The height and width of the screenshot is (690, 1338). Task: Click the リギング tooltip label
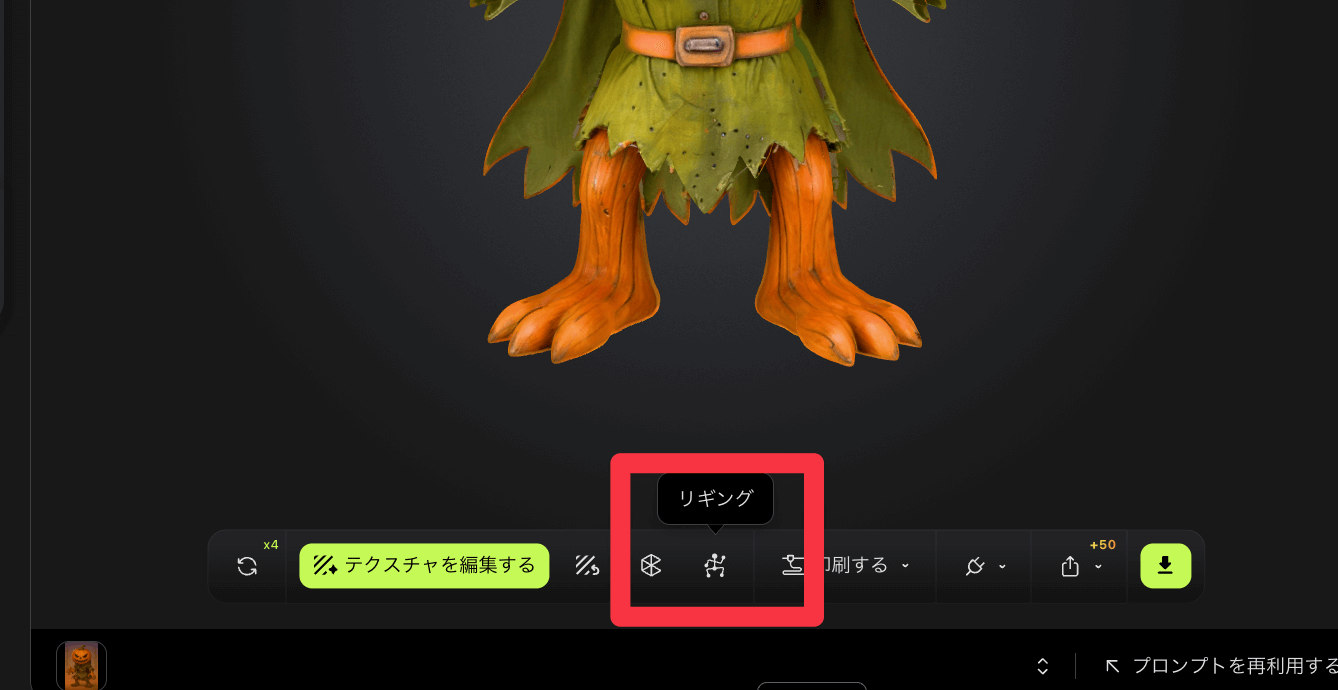coord(715,498)
